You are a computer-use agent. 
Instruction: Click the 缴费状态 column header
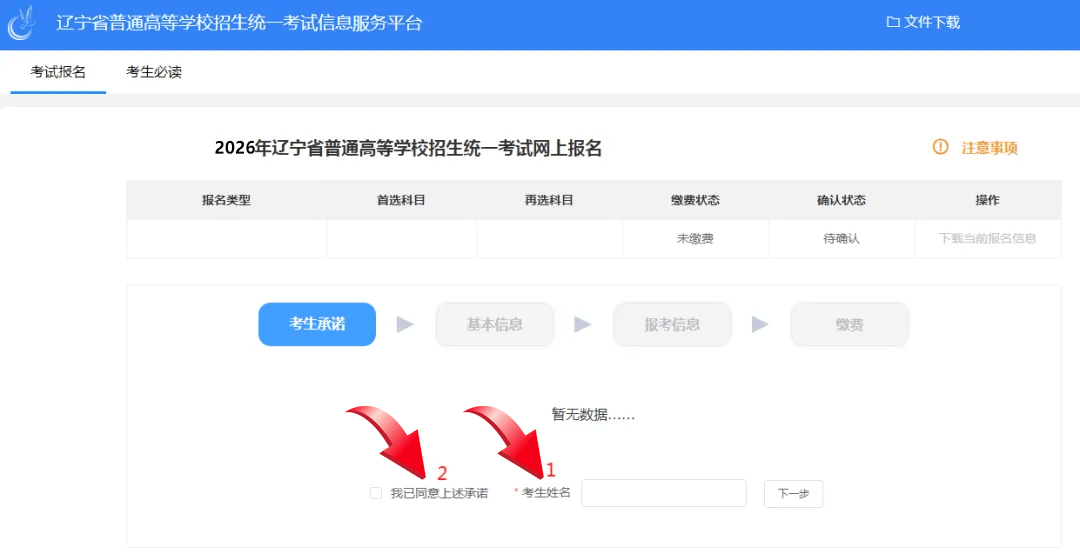point(695,200)
